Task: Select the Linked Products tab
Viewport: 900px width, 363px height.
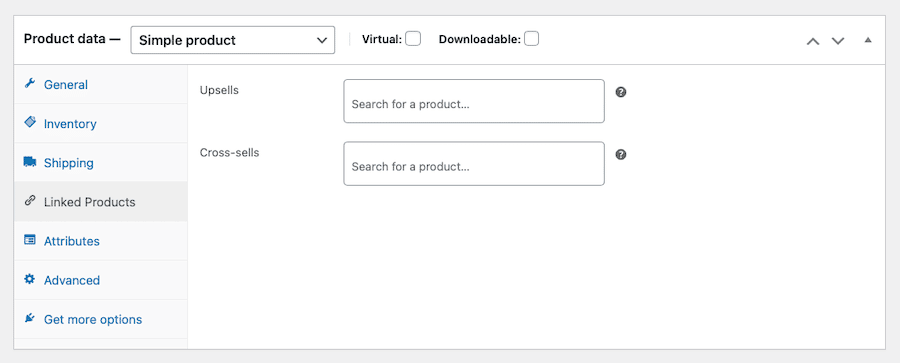Action: [x=100, y=202]
